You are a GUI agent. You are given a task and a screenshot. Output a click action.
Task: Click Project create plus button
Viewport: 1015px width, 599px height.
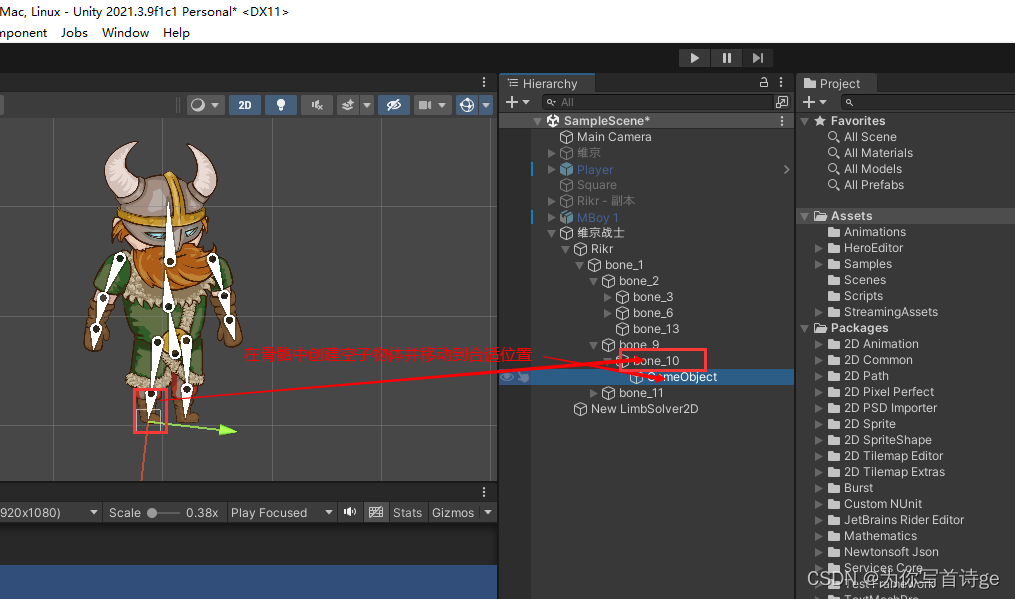(x=814, y=102)
